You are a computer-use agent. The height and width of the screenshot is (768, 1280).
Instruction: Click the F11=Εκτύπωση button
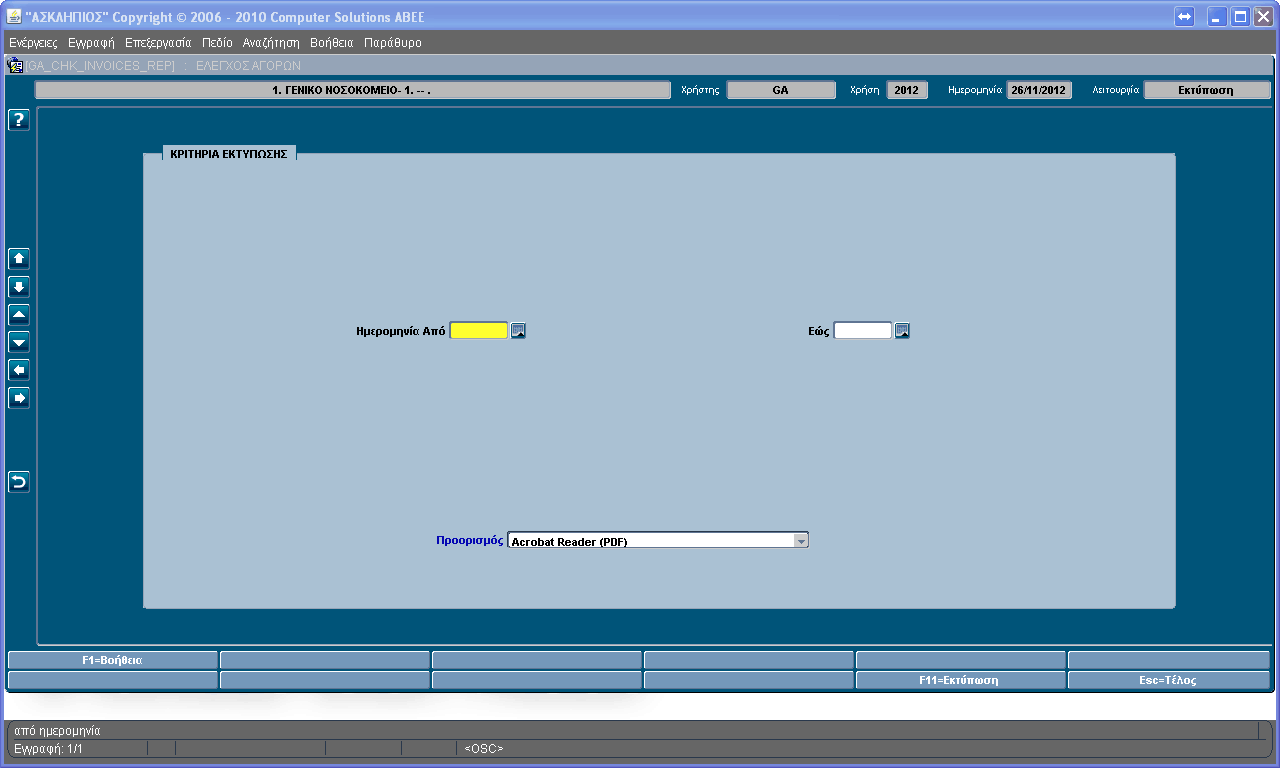pos(960,680)
